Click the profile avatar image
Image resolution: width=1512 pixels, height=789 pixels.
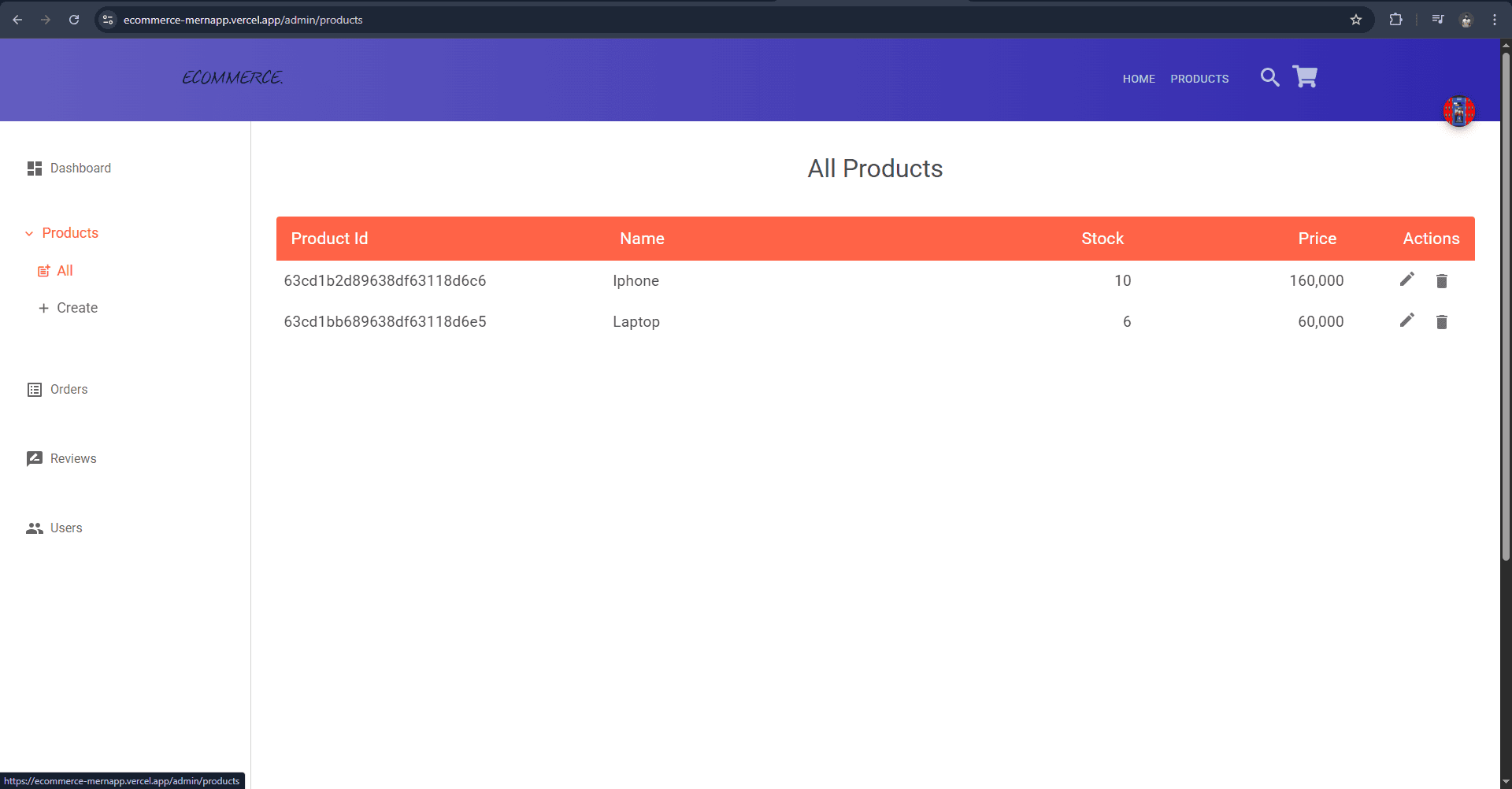1458,111
